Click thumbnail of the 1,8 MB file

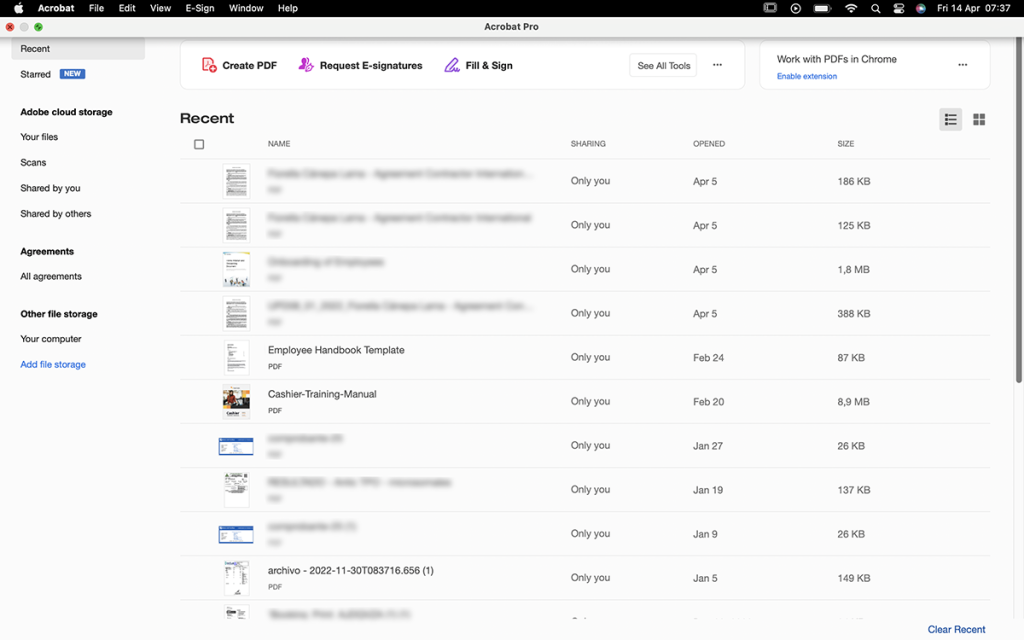click(x=236, y=269)
